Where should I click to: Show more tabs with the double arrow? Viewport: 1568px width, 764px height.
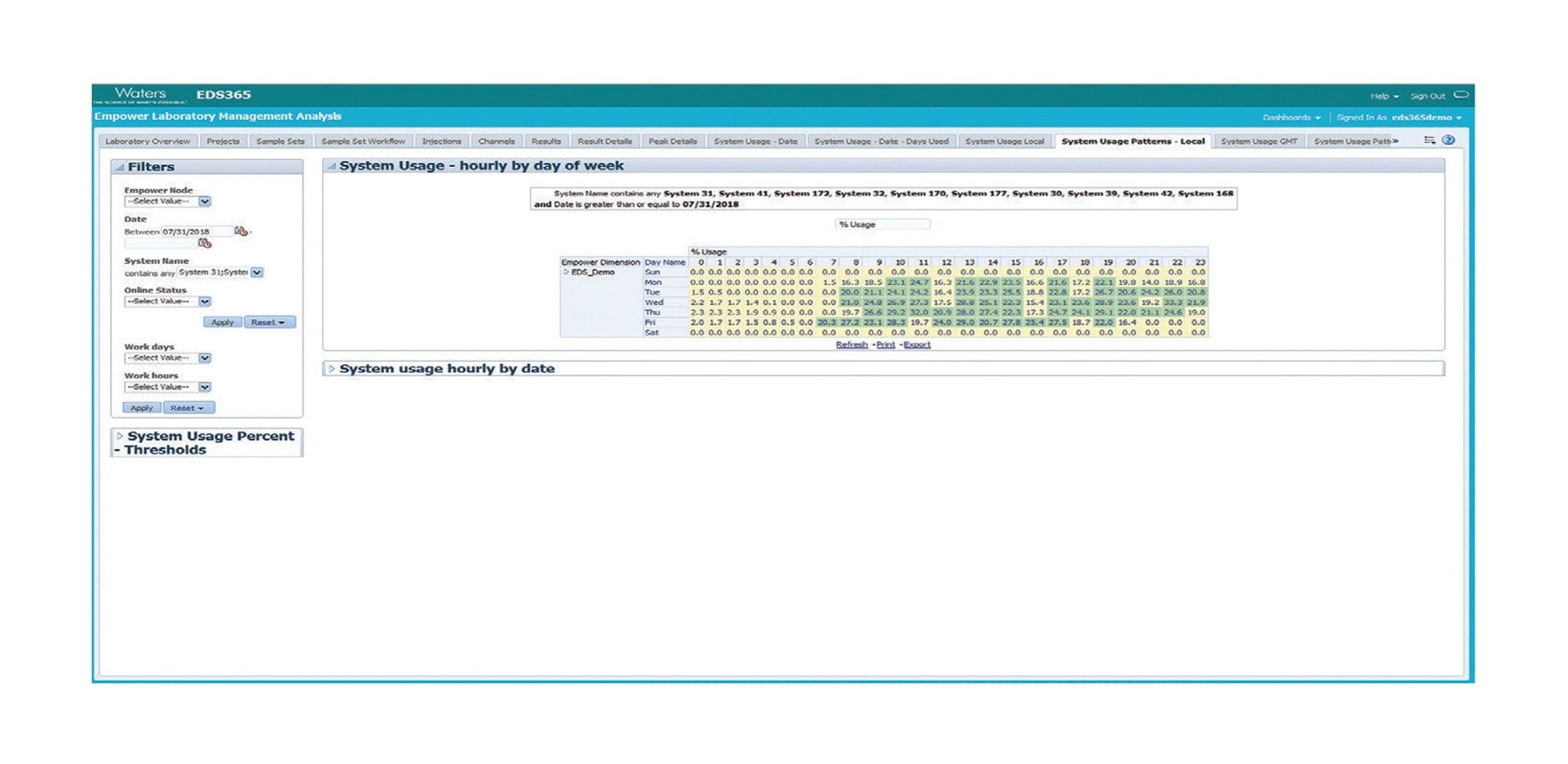pyautogui.click(x=1396, y=141)
